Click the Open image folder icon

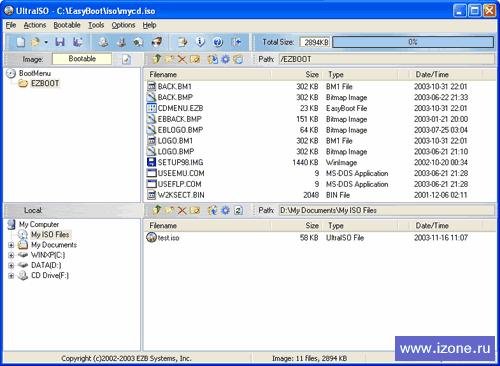[x=35, y=42]
